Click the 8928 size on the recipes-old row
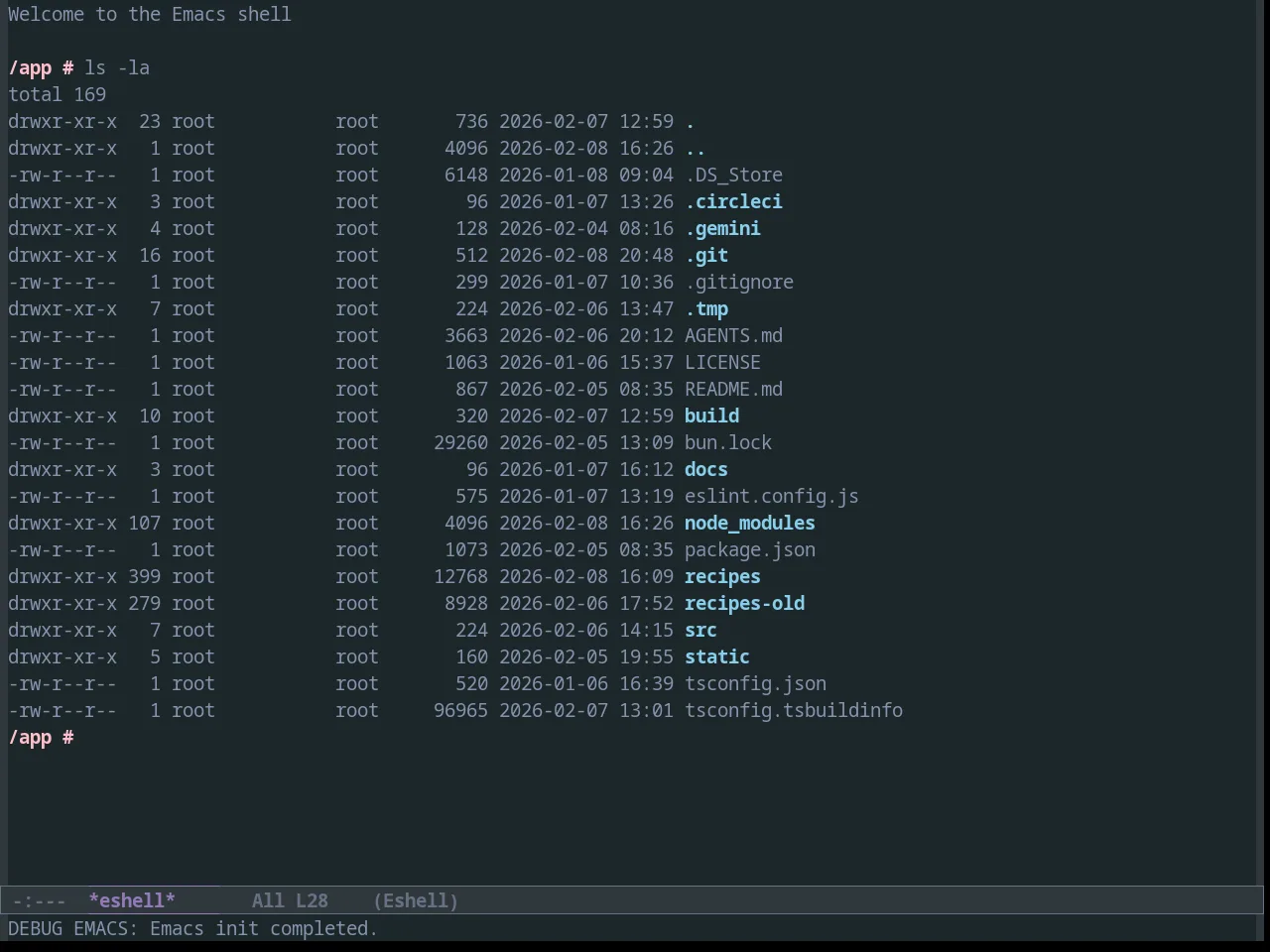The image size is (1270, 952). (466, 603)
